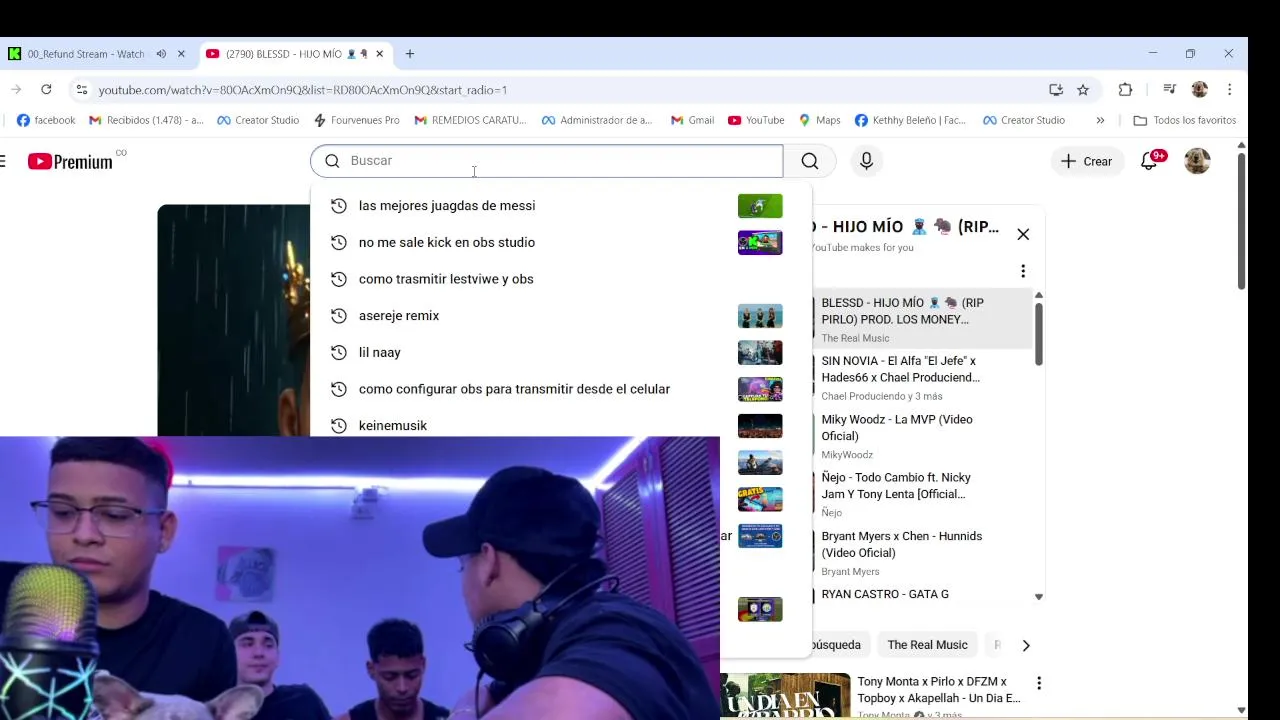The image size is (1280, 720).
Task: Open playlist three-dot options menu
Action: click(1023, 271)
